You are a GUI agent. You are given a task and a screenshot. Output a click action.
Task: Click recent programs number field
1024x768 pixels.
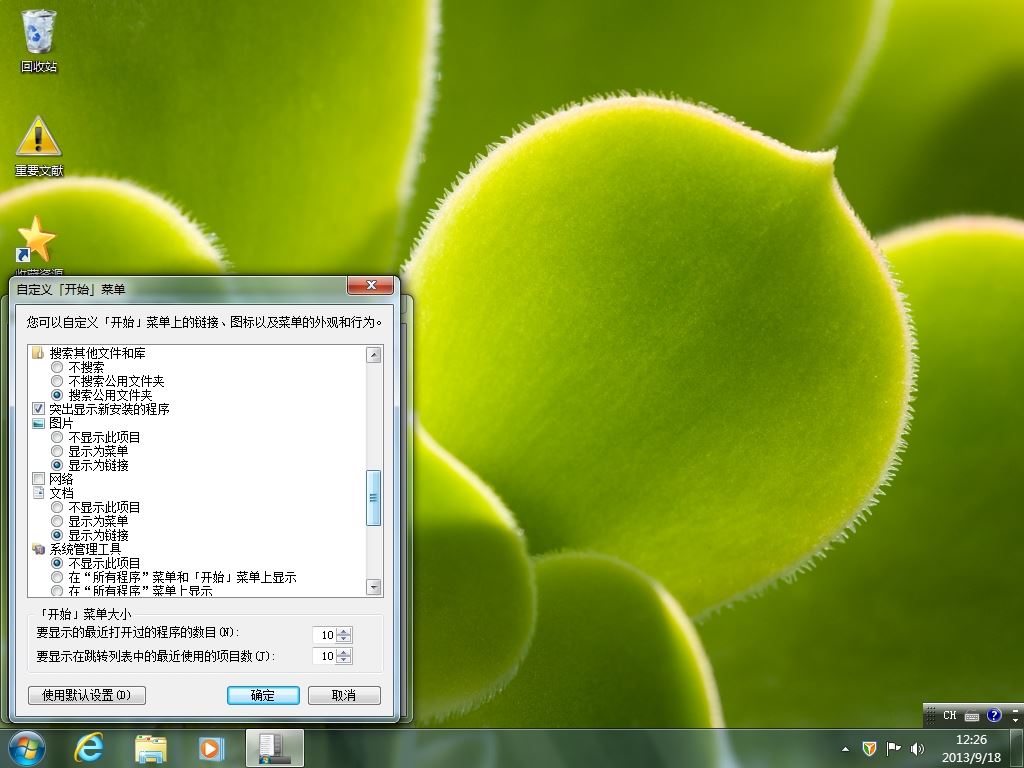click(325, 635)
